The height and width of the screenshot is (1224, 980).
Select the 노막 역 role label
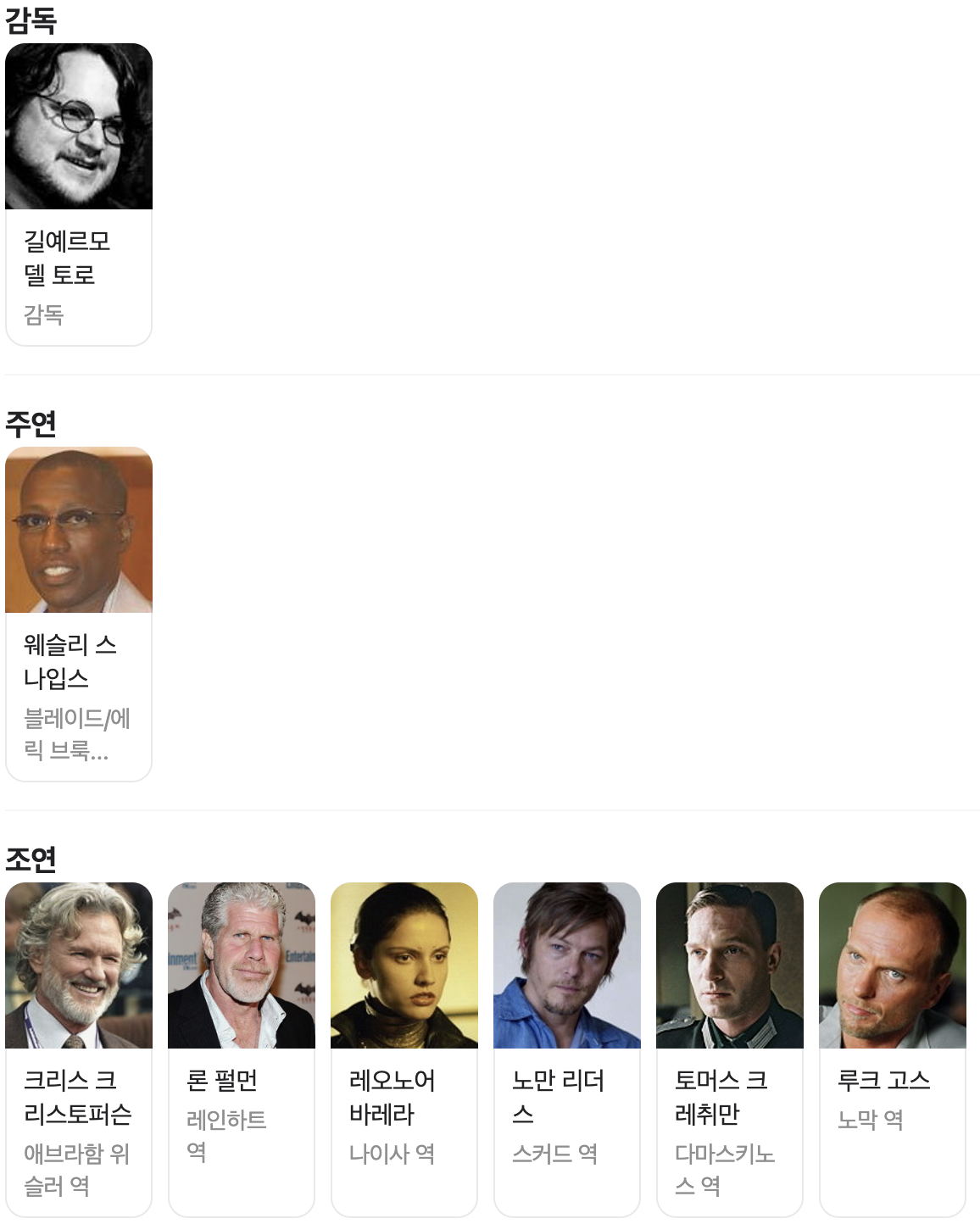click(871, 1121)
